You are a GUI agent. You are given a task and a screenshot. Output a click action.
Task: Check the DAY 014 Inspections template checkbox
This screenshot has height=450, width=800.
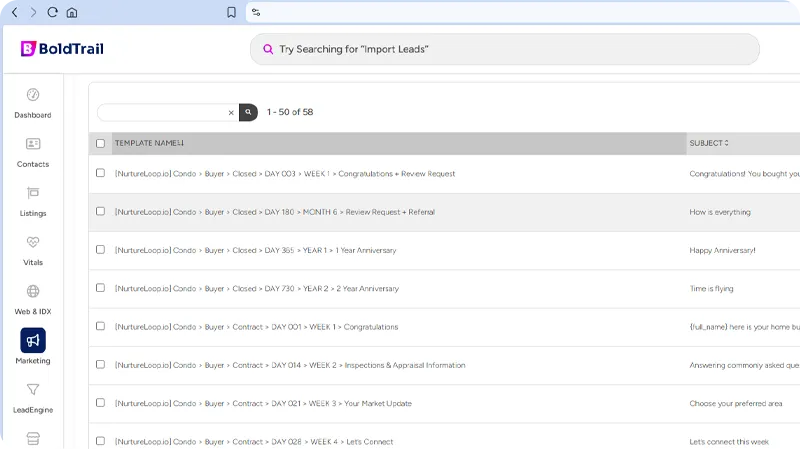click(x=100, y=365)
